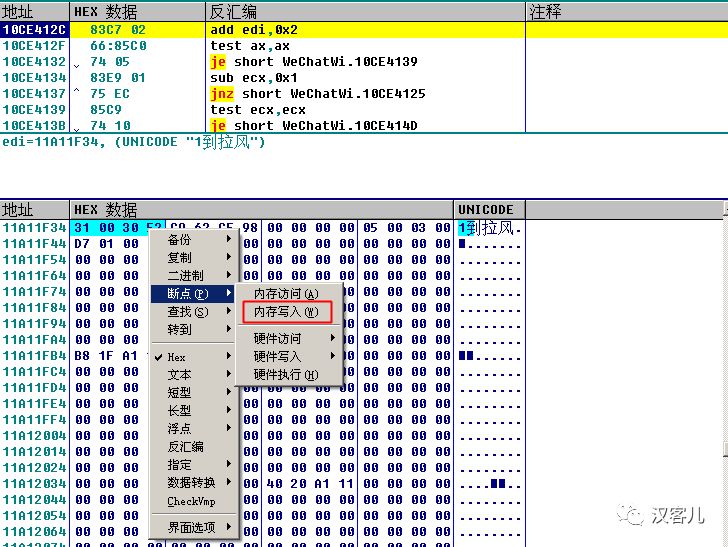Select the test ecx,ecx instruction
728x547 pixels.
[x=258, y=110]
